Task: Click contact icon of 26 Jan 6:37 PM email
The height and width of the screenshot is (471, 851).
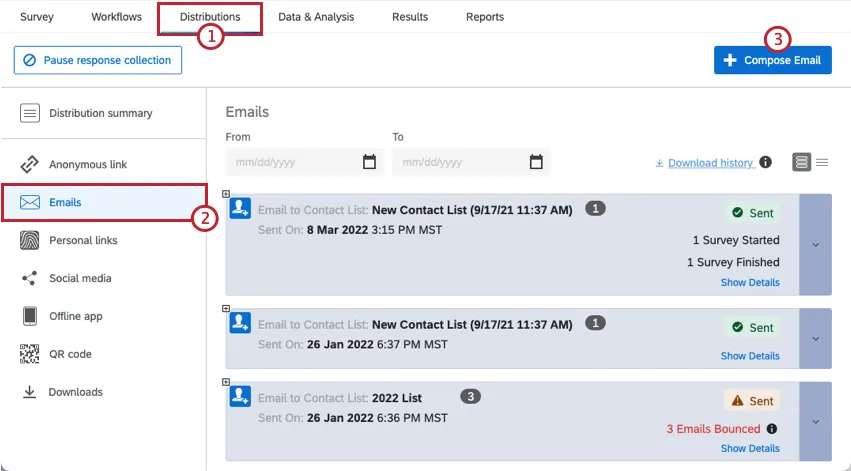Action: tap(240, 323)
